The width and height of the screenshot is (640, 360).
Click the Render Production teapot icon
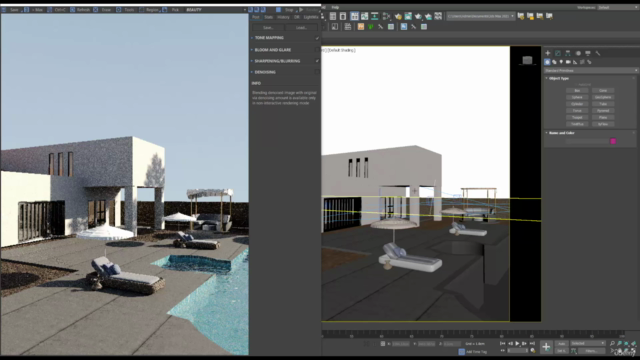[418, 16]
